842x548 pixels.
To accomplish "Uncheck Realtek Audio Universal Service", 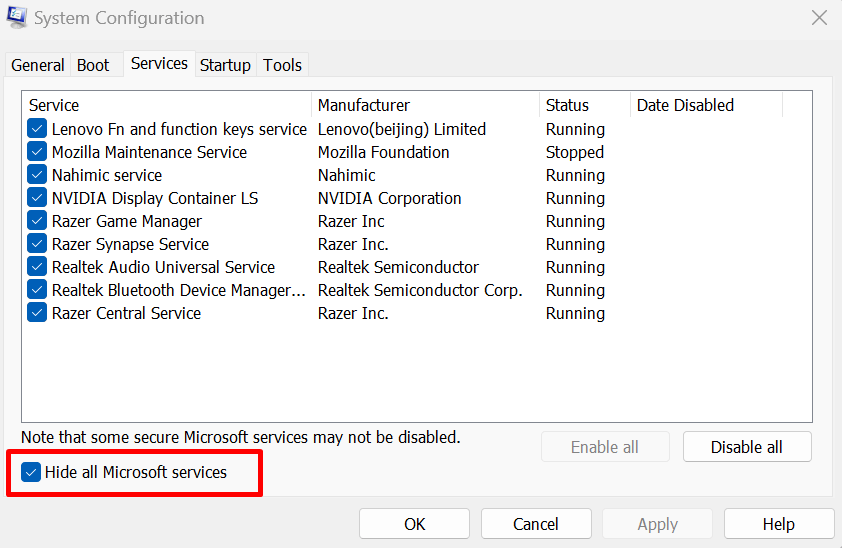I will 37,267.
